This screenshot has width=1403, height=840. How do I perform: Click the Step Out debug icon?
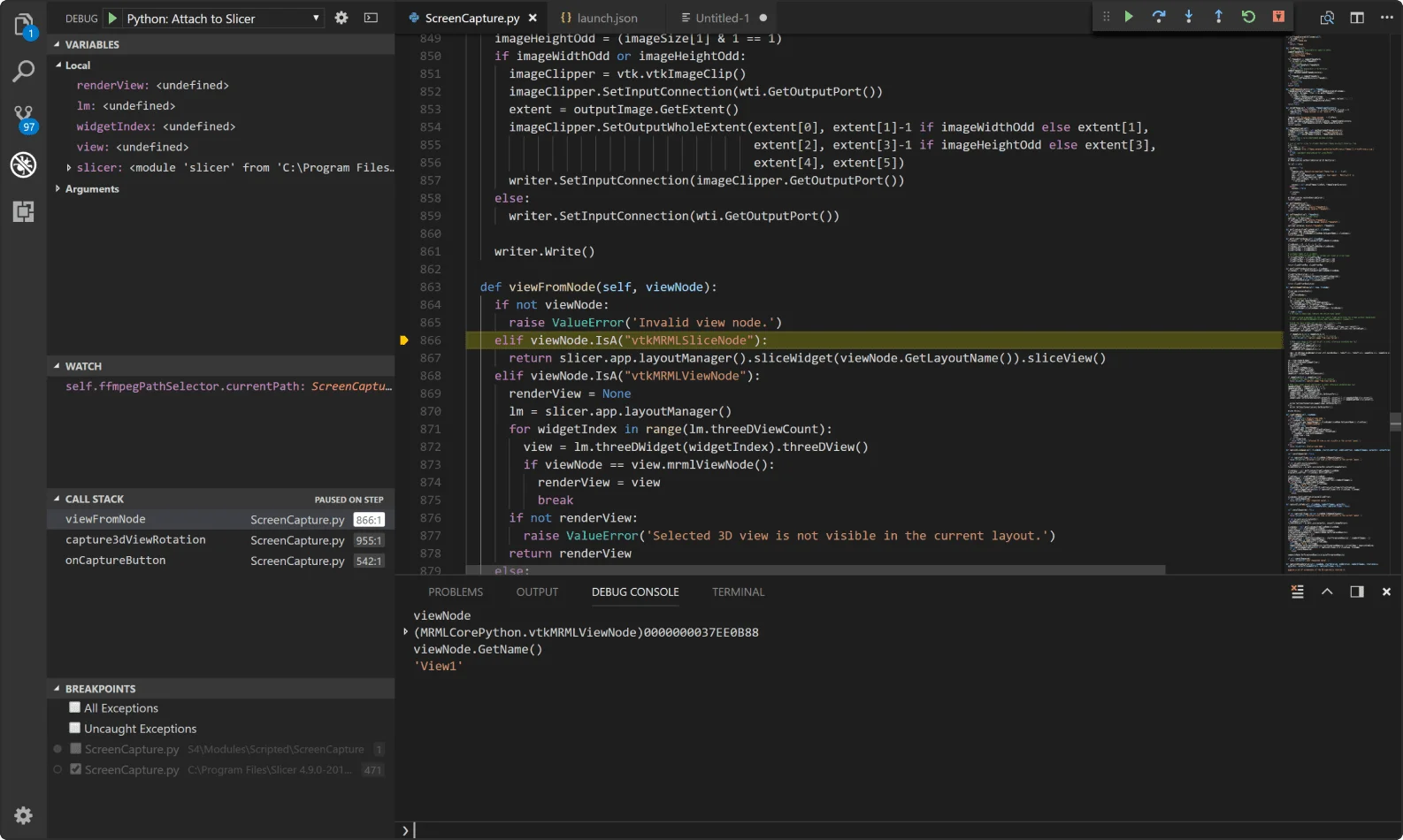click(x=1218, y=17)
